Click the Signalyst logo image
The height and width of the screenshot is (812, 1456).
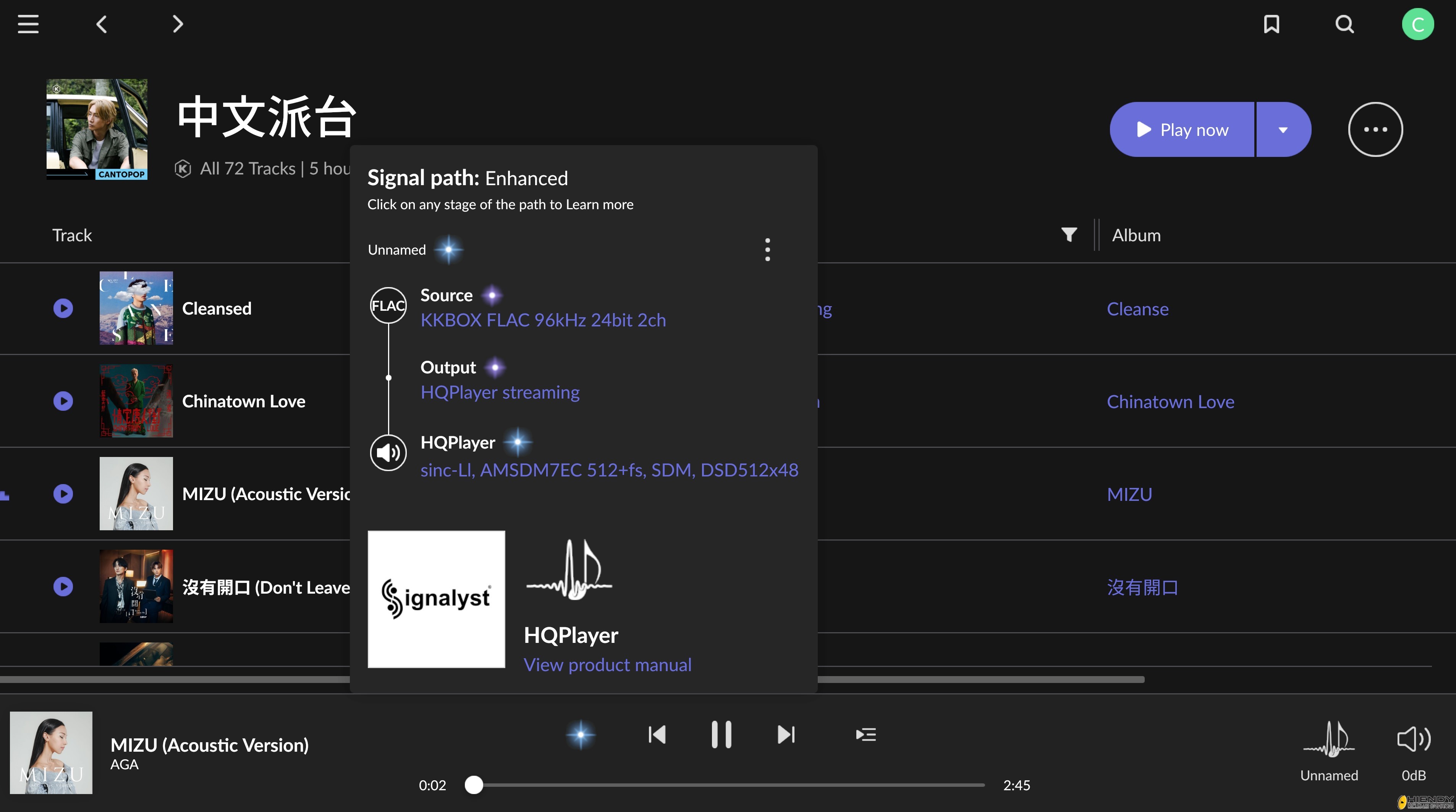[x=436, y=599]
